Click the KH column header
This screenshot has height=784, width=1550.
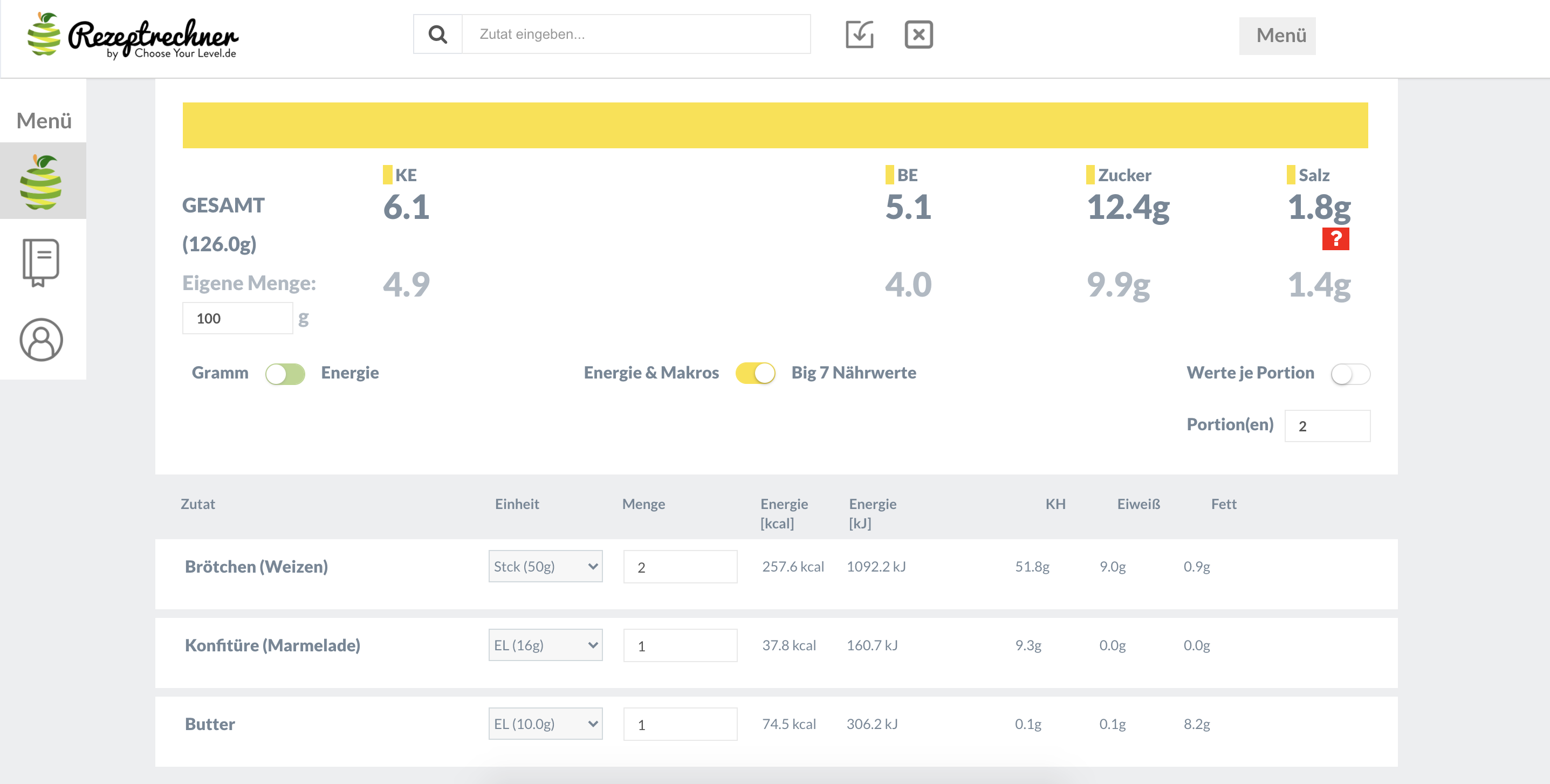1055,504
